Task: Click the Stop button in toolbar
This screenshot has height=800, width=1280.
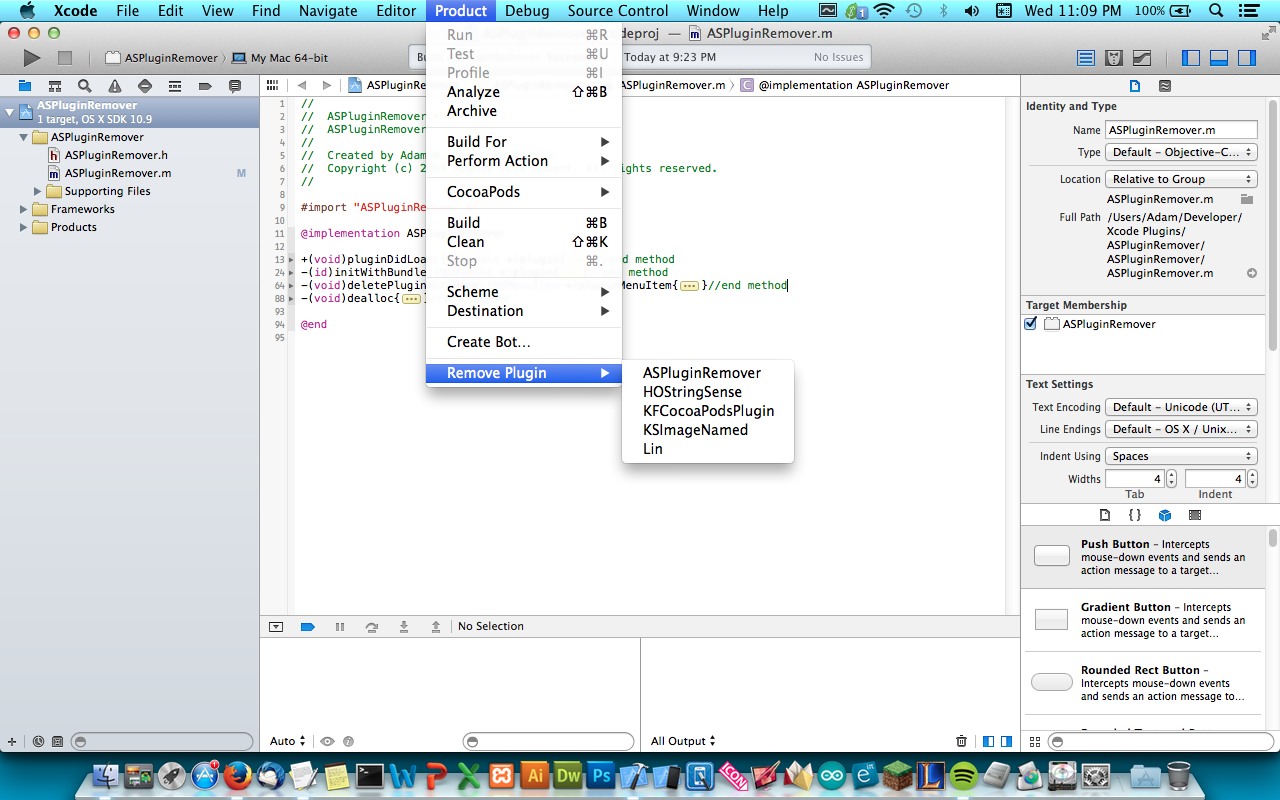Action: tap(64, 58)
